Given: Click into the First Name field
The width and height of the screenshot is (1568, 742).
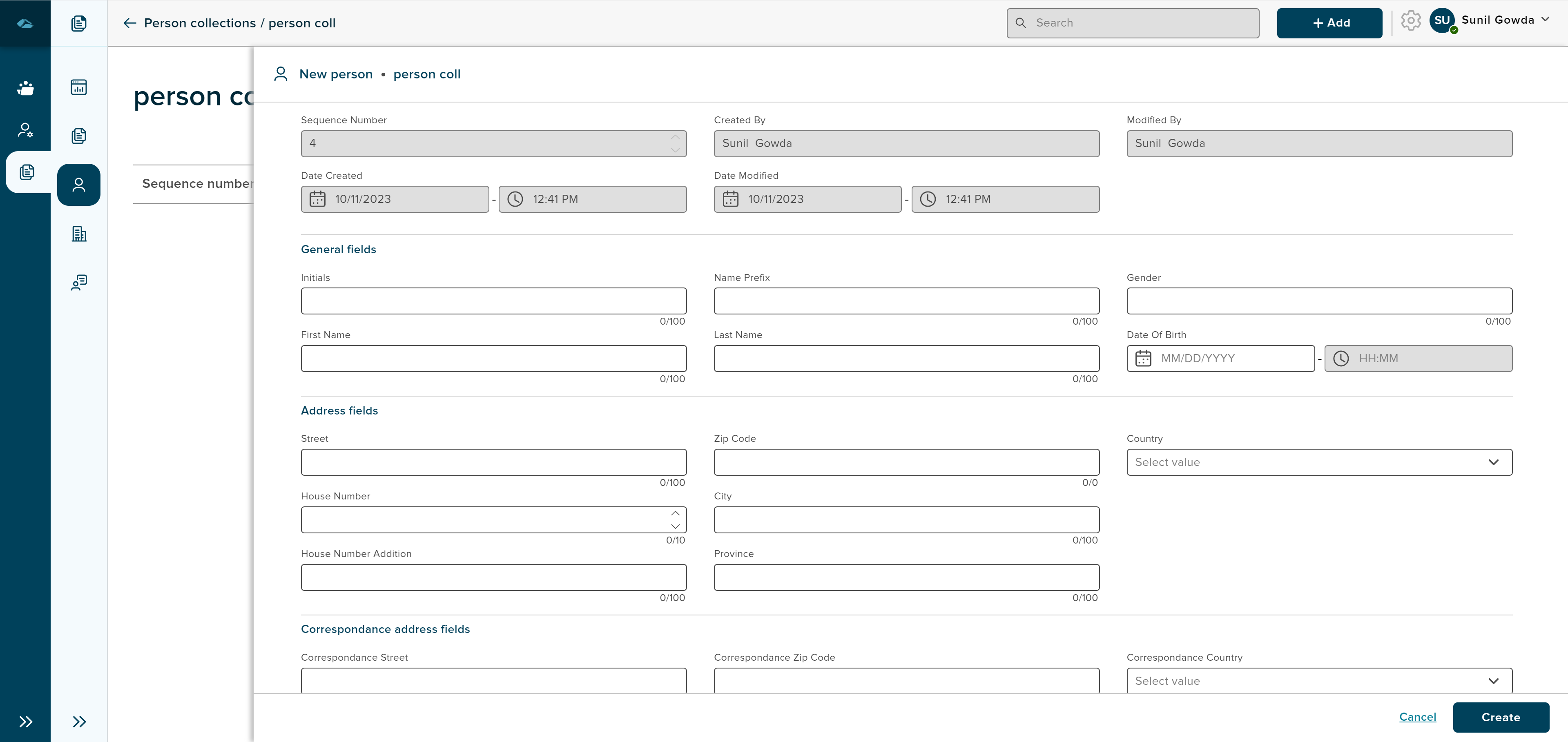Looking at the screenshot, I should [493, 359].
